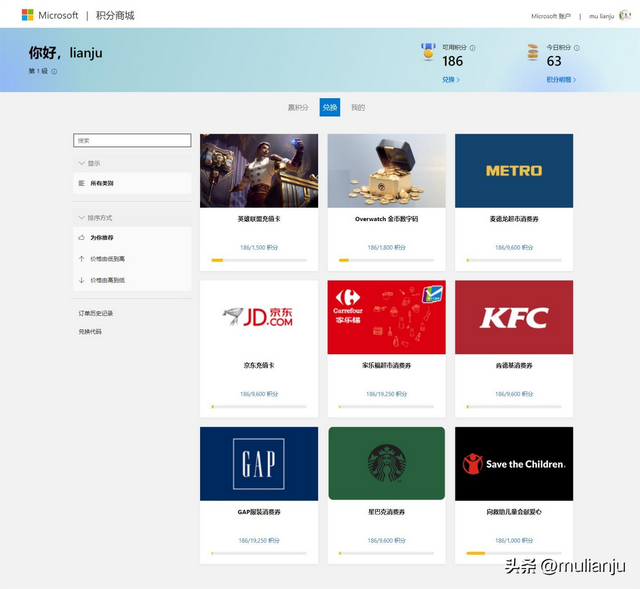Click 积分商城 title in header
This screenshot has height=589, width=640.
115,16
